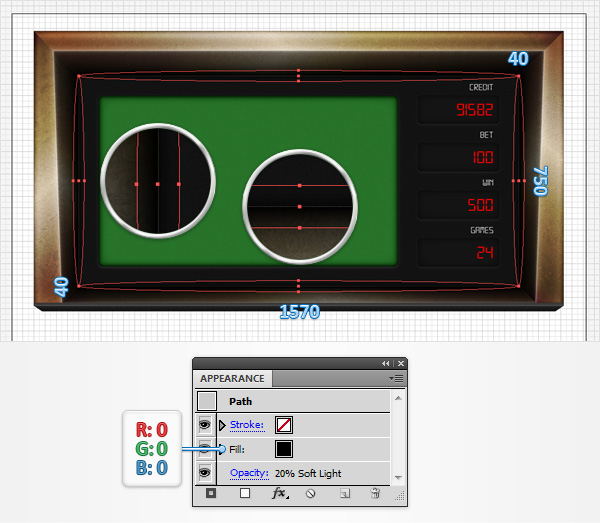The height and width of the screenshot is (523, 600).
Task: Click Duplicate Selected Item icon
Action: click(345, 494)
